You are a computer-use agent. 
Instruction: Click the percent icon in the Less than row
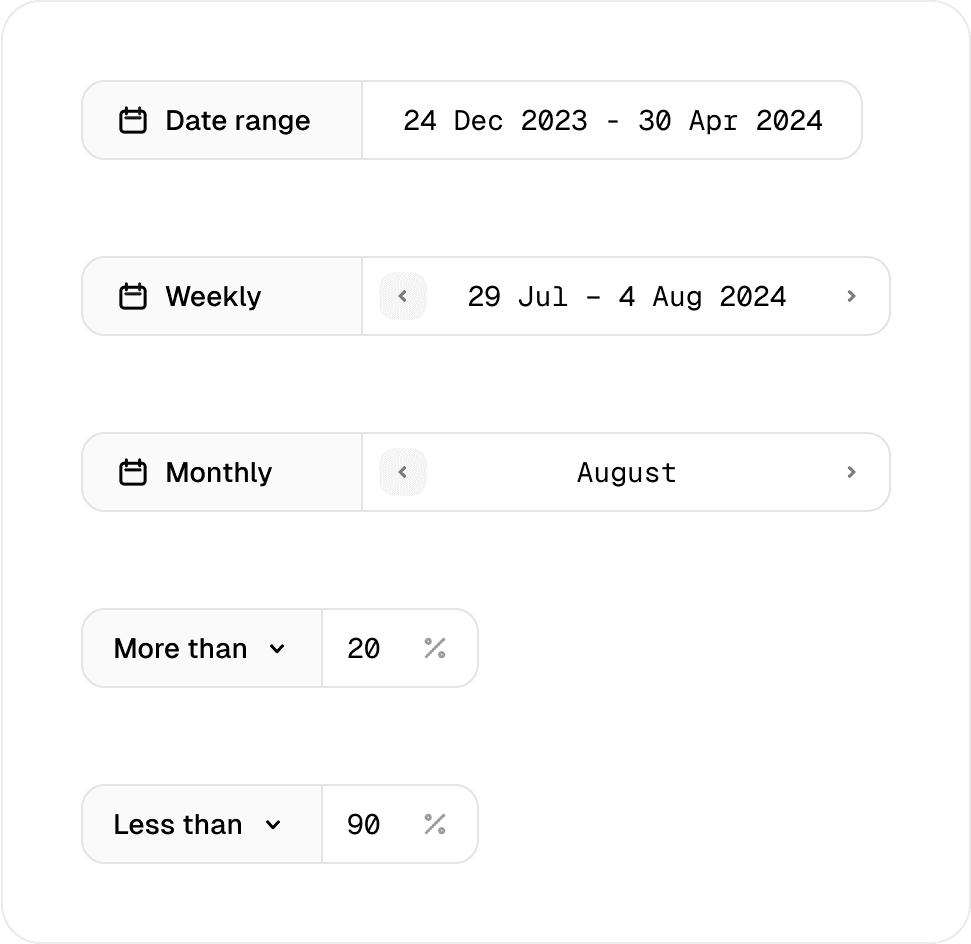[x=434, y=825]
